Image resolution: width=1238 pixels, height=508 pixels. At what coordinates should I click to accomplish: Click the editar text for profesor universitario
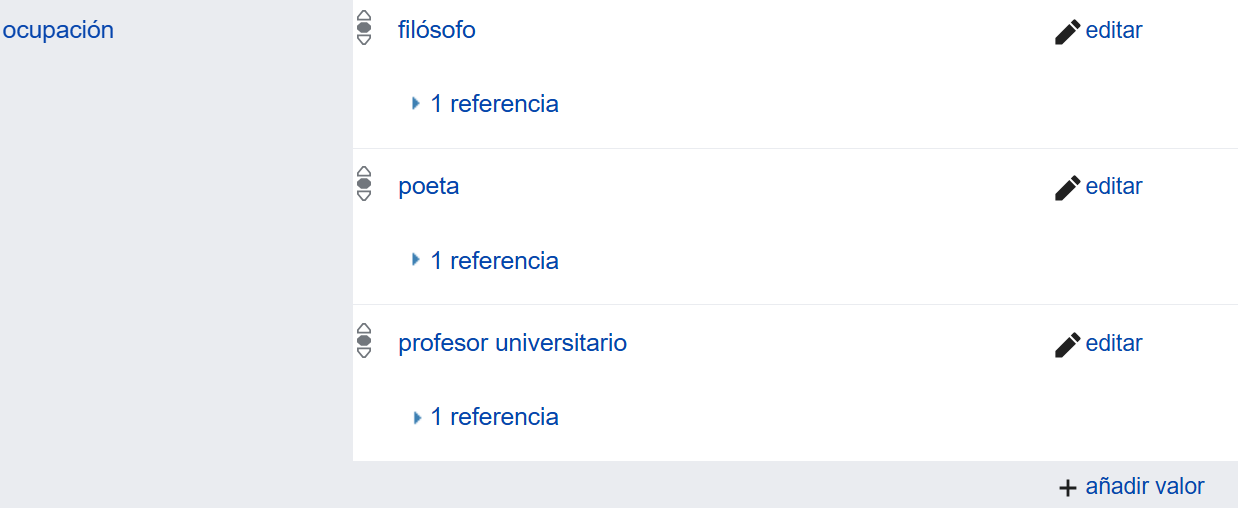(1114, 343)
